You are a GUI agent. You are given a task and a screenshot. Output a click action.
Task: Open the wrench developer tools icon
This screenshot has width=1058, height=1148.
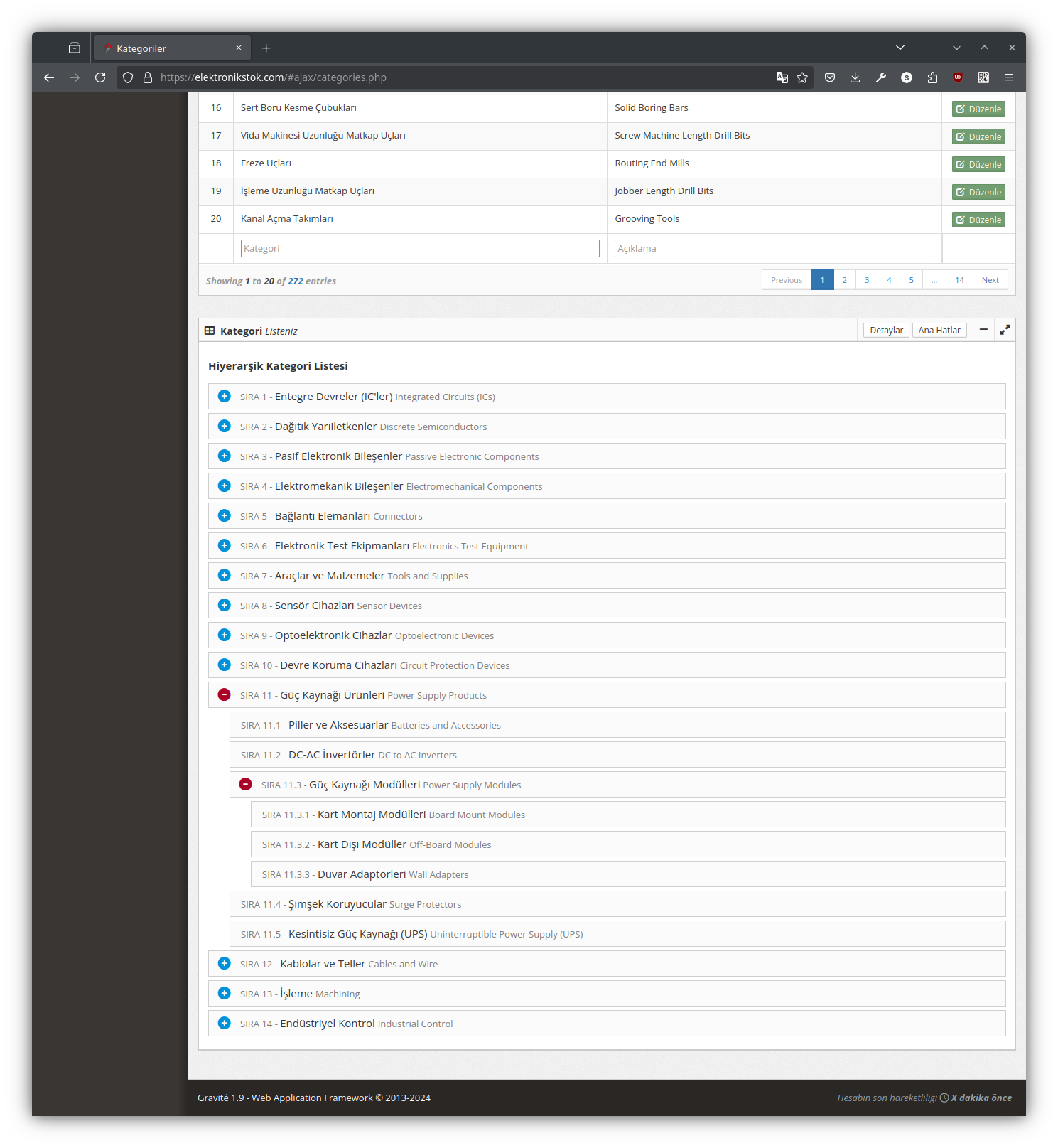(x=881, y=77)
